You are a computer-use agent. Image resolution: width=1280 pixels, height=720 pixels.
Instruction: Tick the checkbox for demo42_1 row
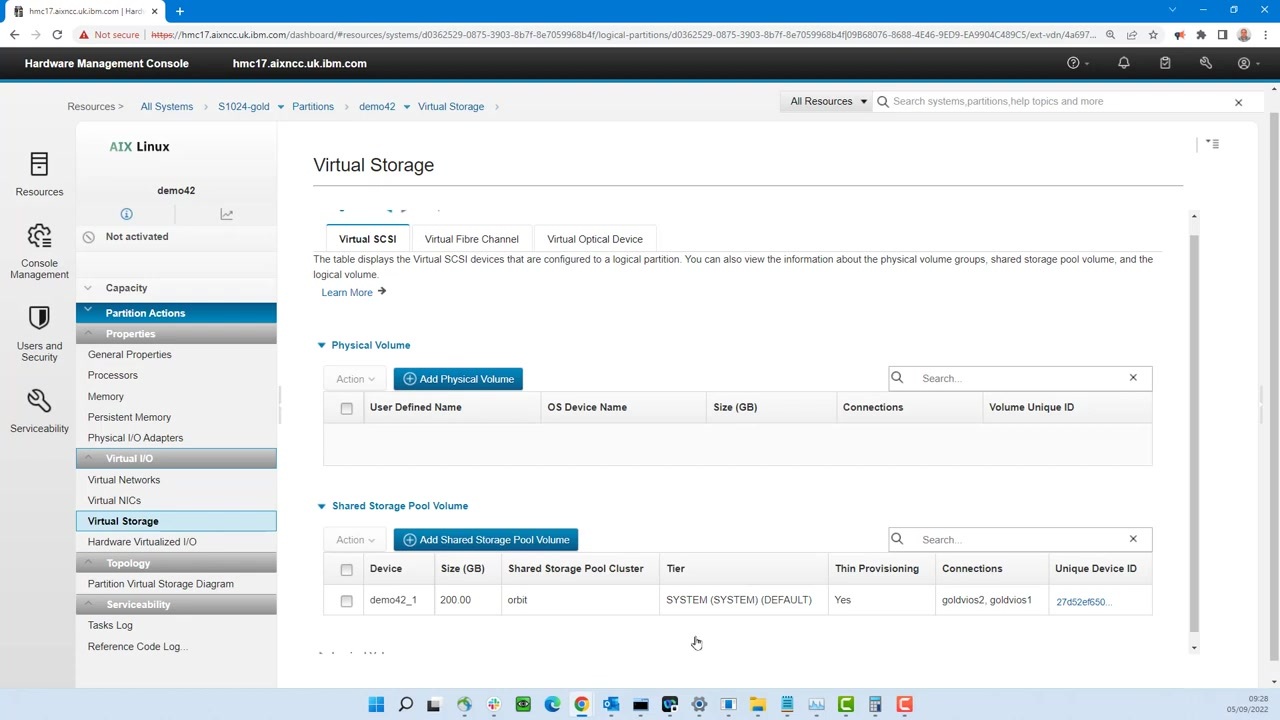click(x=346, y=601)
